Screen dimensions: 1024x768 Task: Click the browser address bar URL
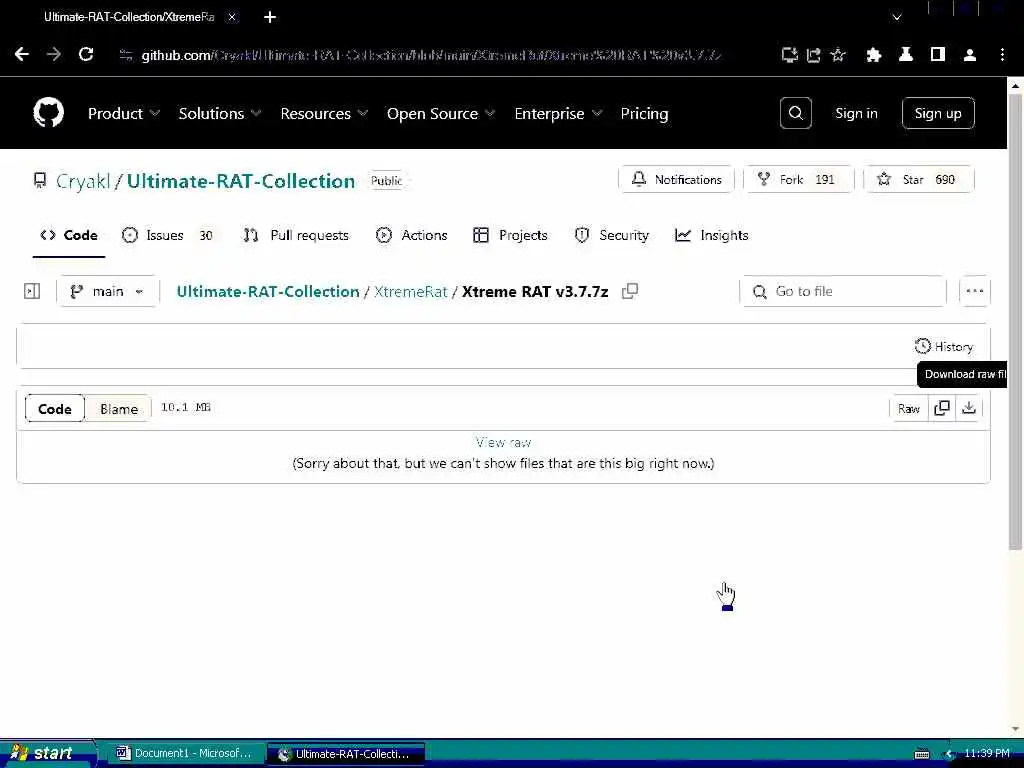coord(431,55)
